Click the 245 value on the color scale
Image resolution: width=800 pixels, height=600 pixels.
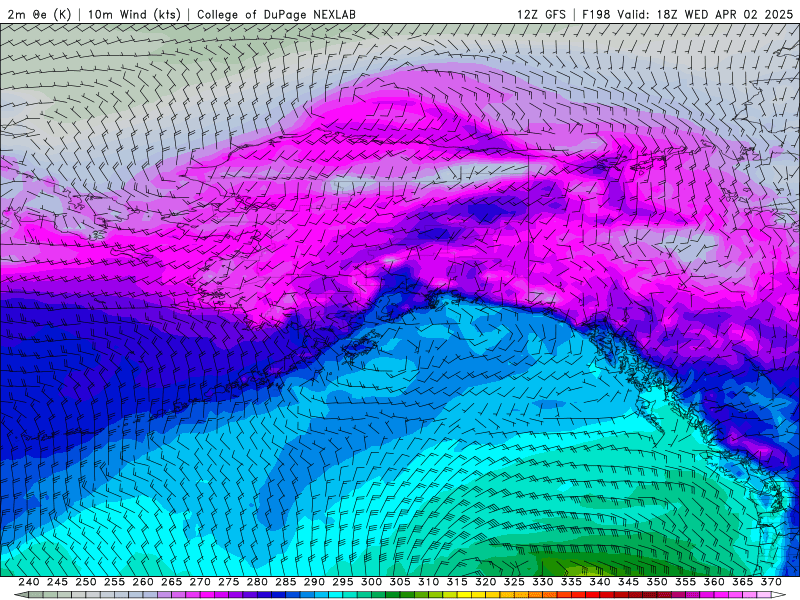[x=57, y=582]
